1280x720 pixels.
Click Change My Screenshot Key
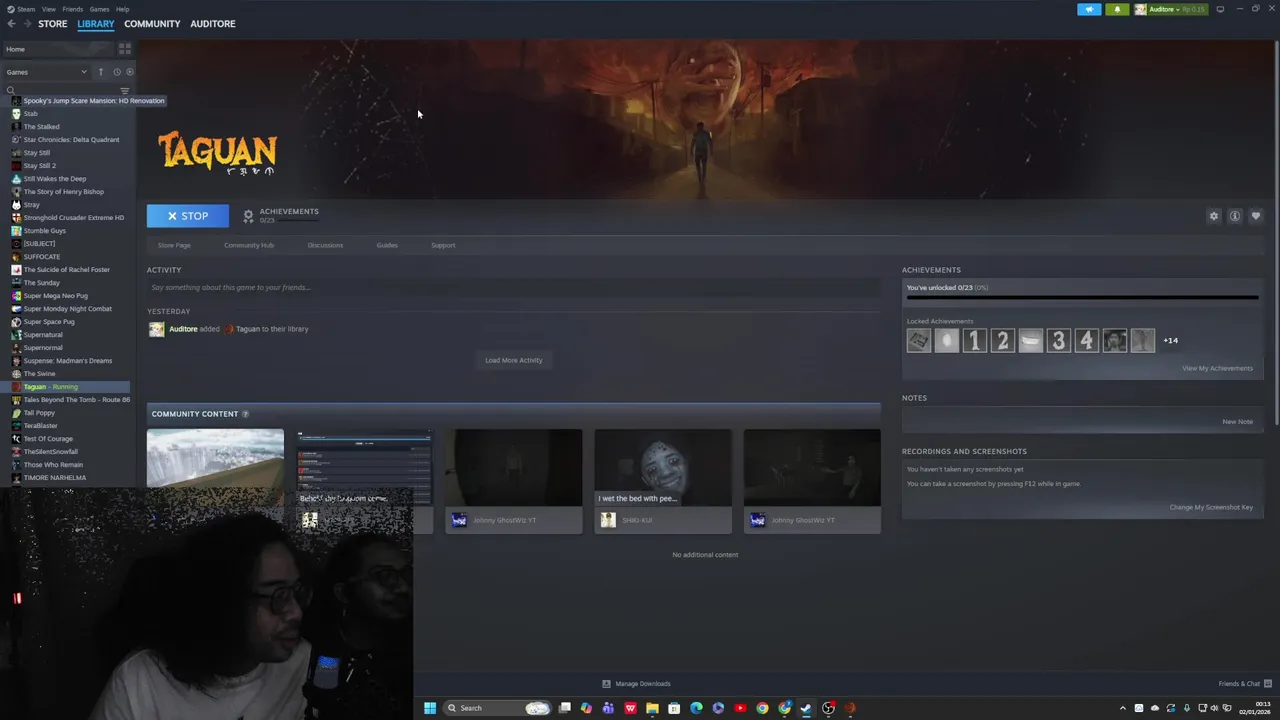click(x=1211, y=507)
